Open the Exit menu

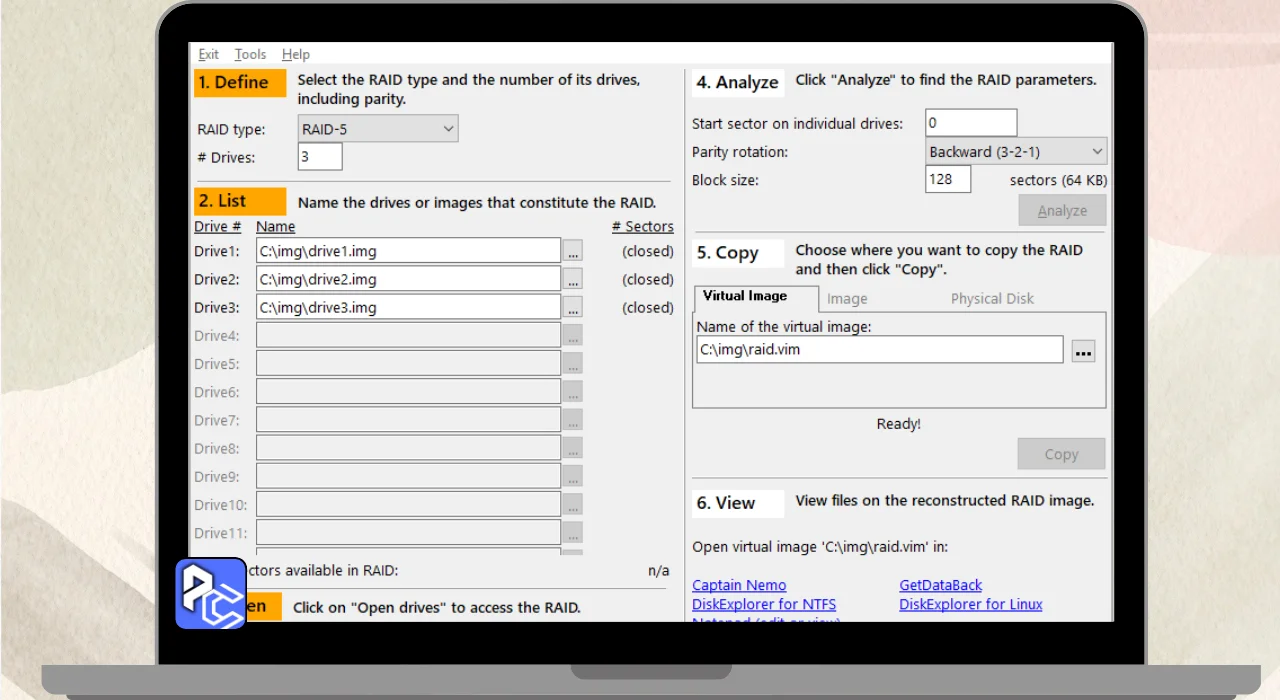(x=208, y=54)
